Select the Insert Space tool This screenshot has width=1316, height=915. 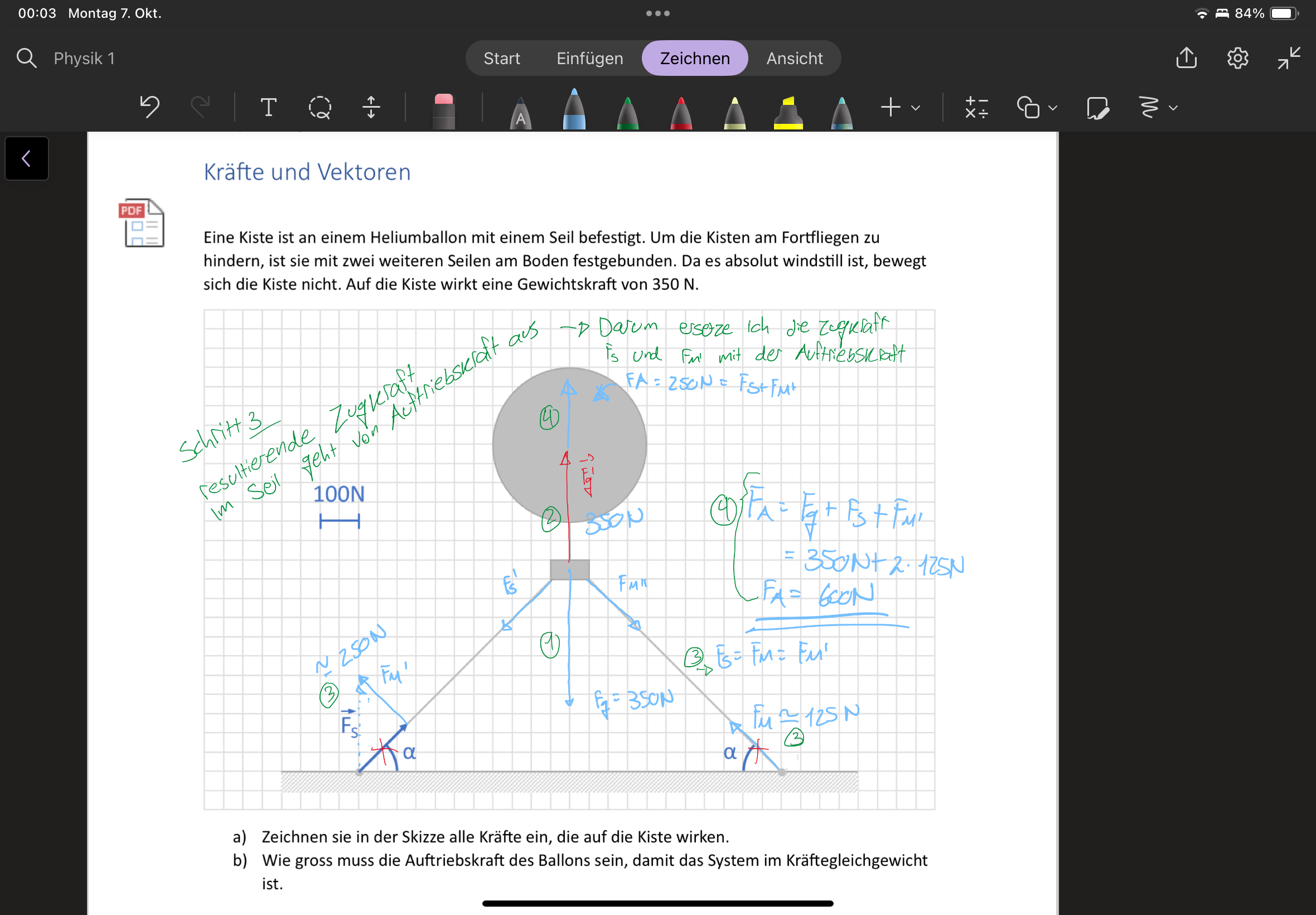click(x=371, y=107)
